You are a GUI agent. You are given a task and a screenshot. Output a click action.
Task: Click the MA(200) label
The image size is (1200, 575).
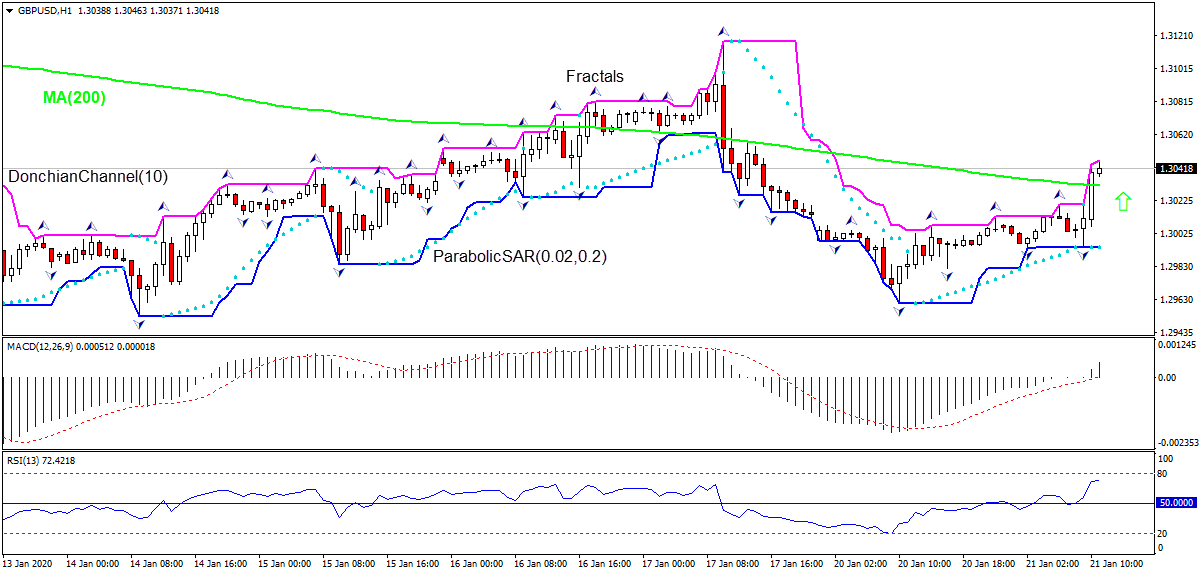(x=74, y=98)
